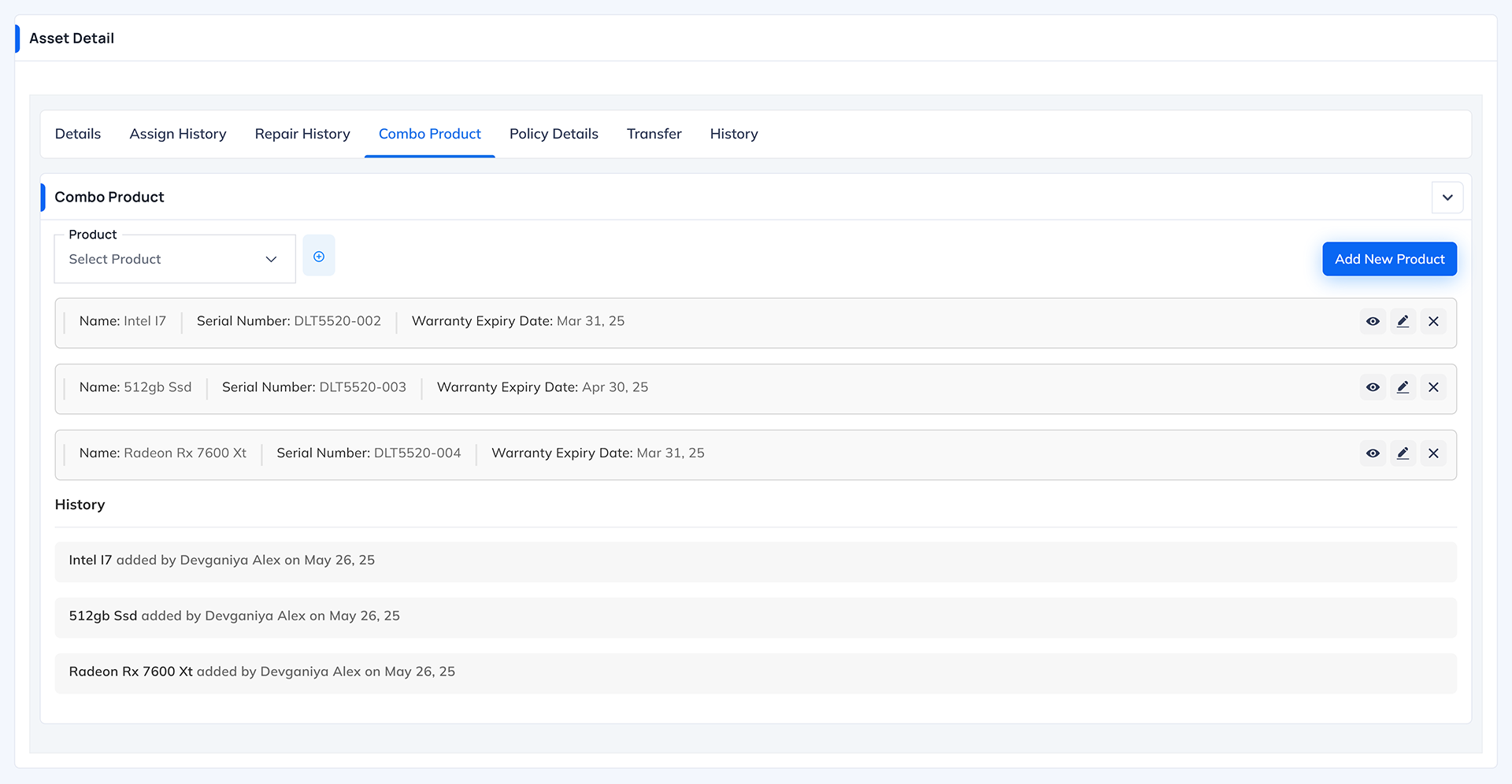Edit the Intel I7 product entry

point(1403,321)
